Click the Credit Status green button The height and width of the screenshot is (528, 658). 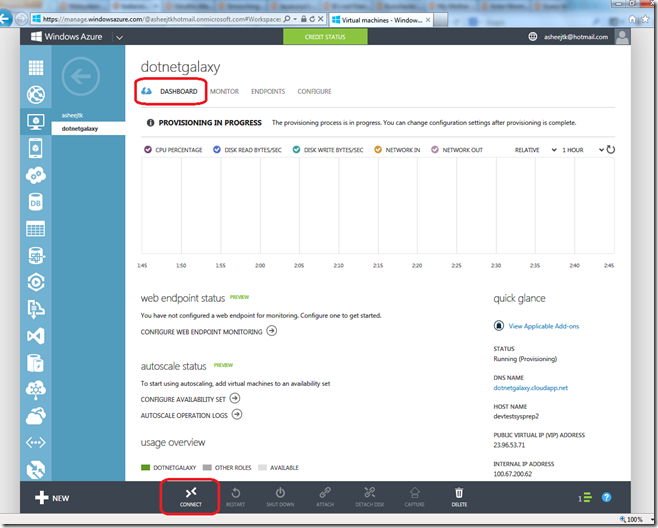325,37
